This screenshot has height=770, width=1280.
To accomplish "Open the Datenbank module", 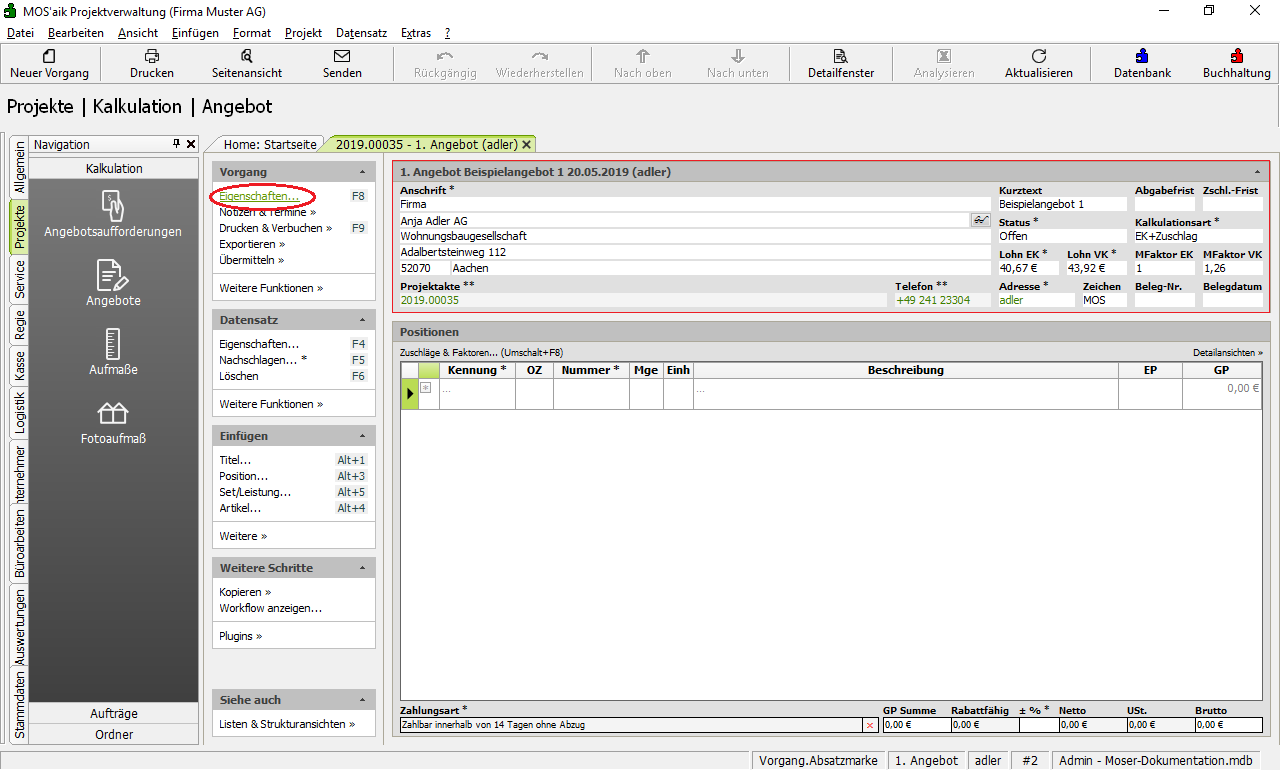I will click(x=1142, y=57).
